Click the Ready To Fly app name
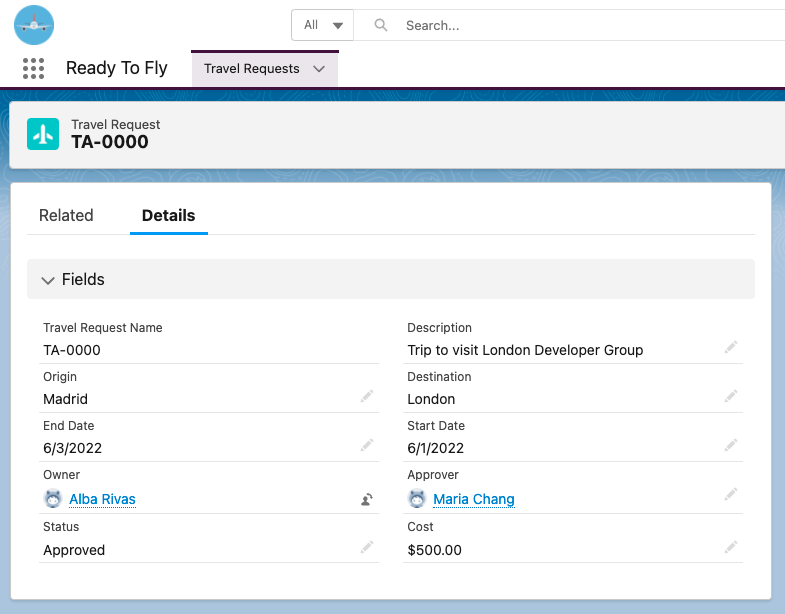This screenshot has width=785, height=614. (x=117, y=68)
